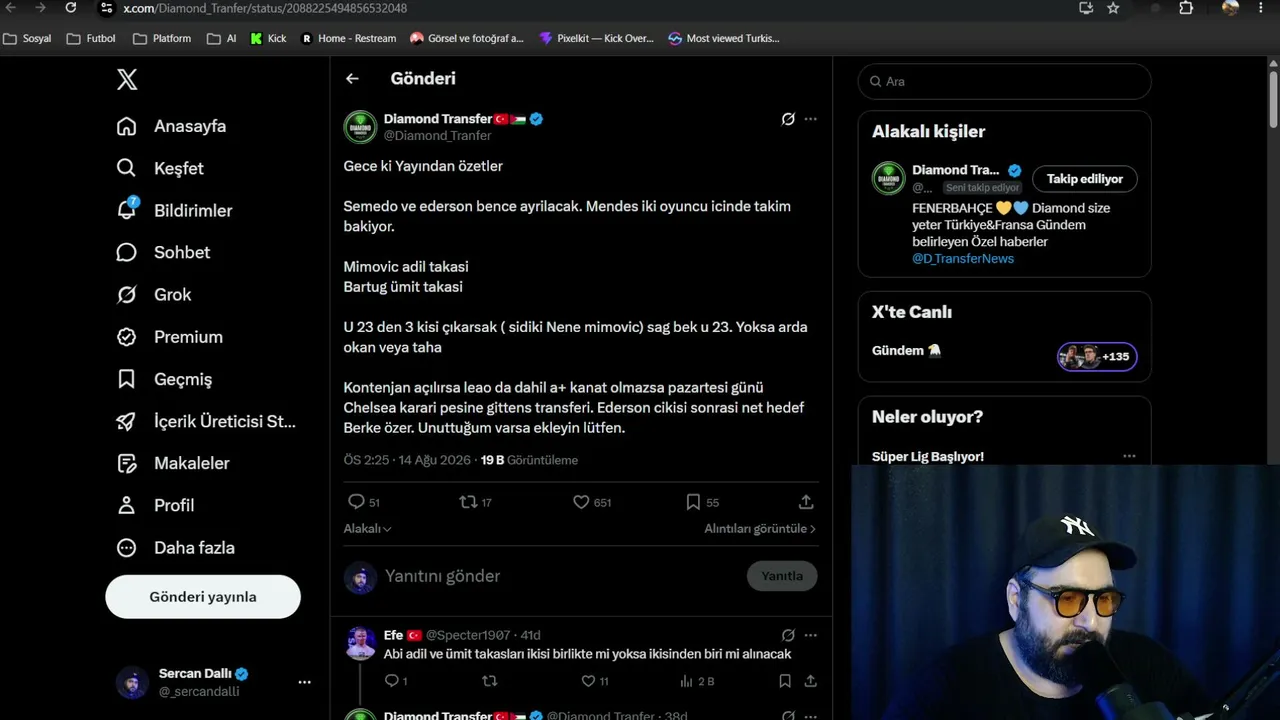Open the @Specter1907 handle on Efe's comment

pyautogui.click(x=468, y=635)
